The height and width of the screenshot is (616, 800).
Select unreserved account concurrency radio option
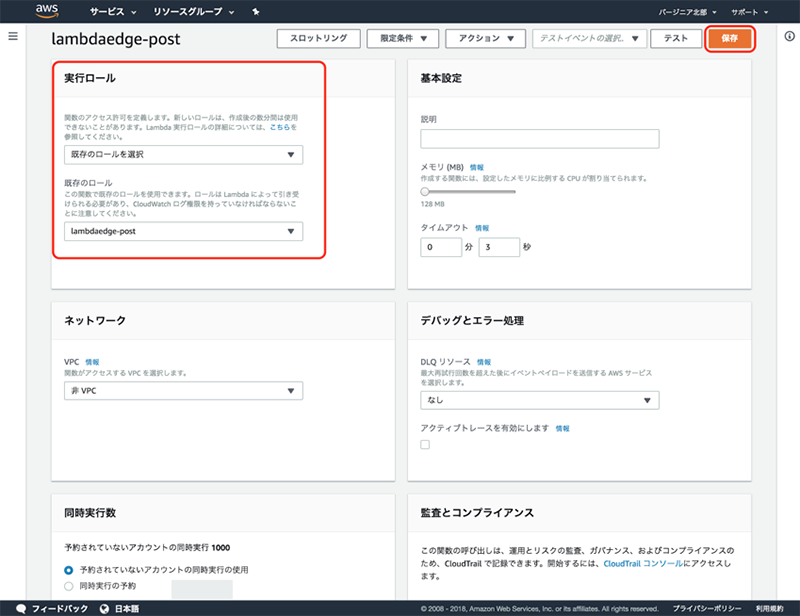coord(69,569)
